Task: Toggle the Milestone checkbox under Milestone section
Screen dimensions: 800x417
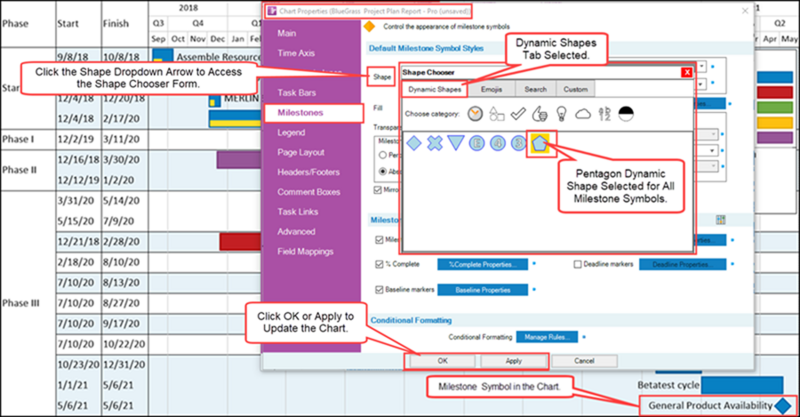Action: click(379, 240)
